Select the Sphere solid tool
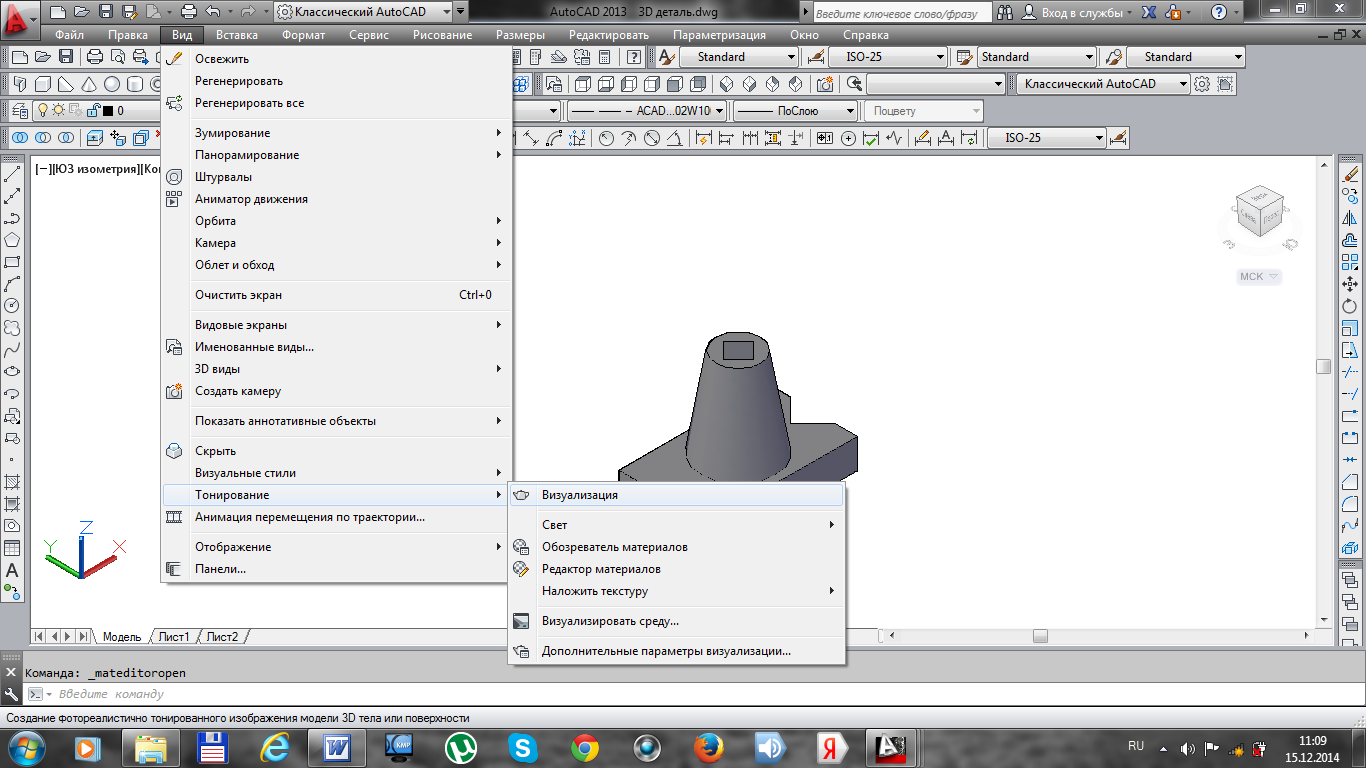The width and height of the screenshot is (1366, 768). [112, 84]
